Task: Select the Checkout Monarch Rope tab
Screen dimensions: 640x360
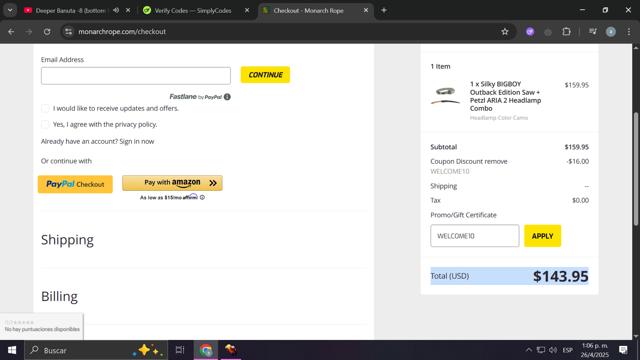Action: (308, 10)
